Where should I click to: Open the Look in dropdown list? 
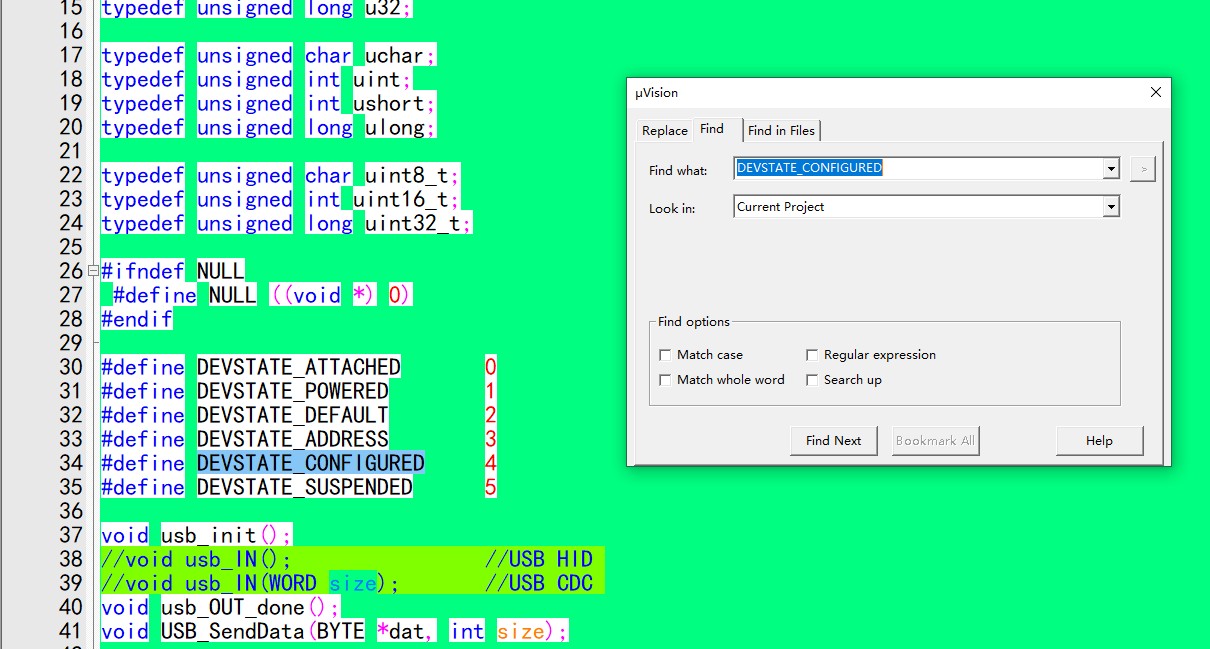click(1110, 207)
